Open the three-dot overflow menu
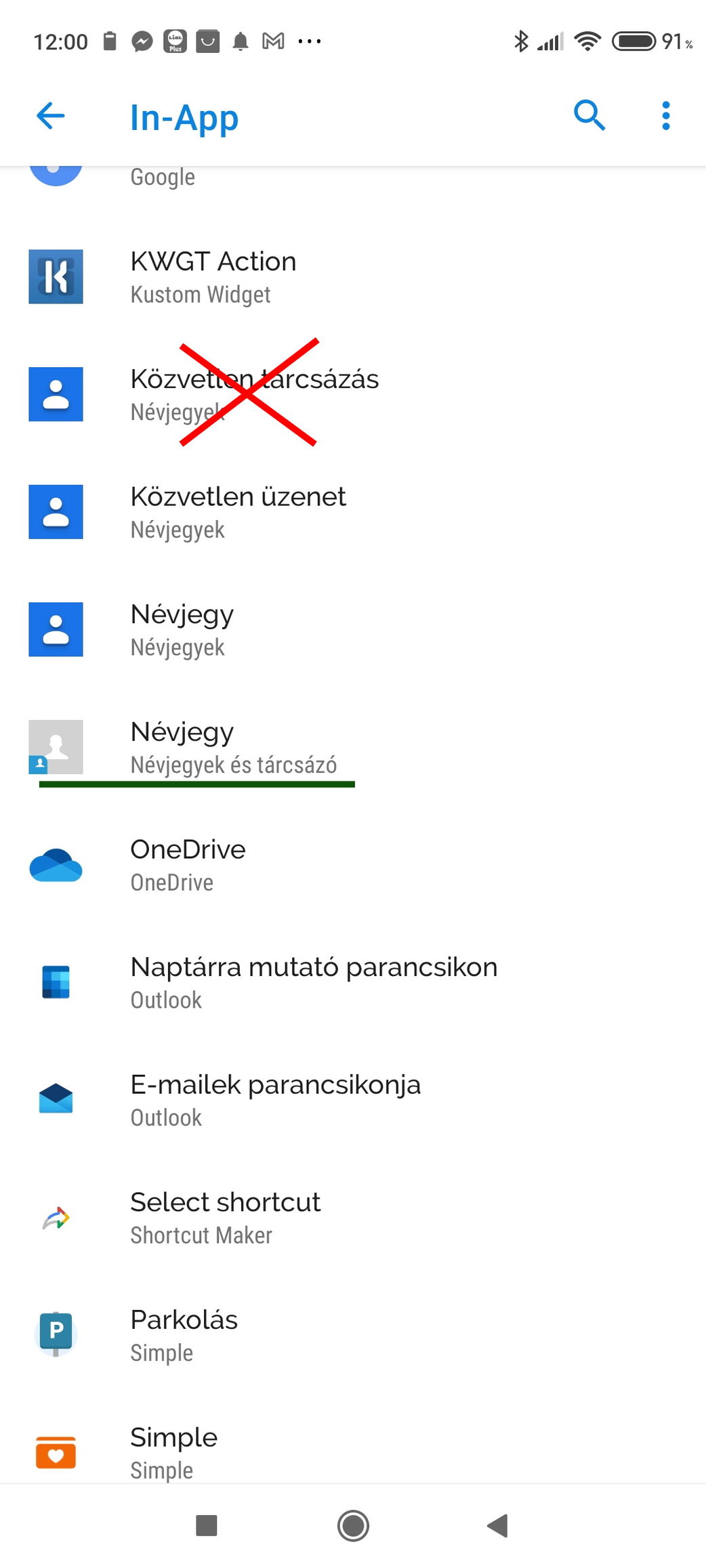Image resolution: width=706 pixels, height=1568 pixels. [666, 116]
